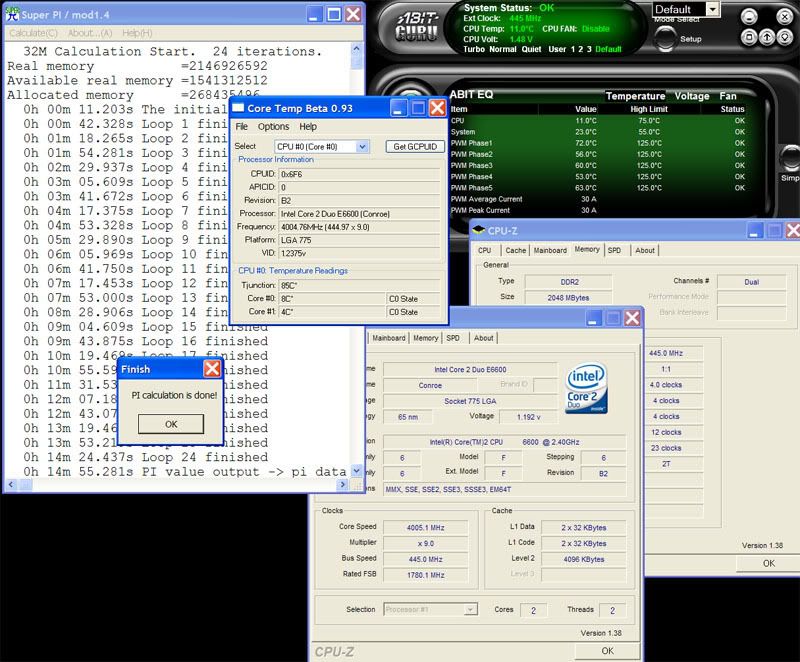Click OK in the Finish dialog
Viewport: 800px width, 662px height.
[x=171, y=424]
